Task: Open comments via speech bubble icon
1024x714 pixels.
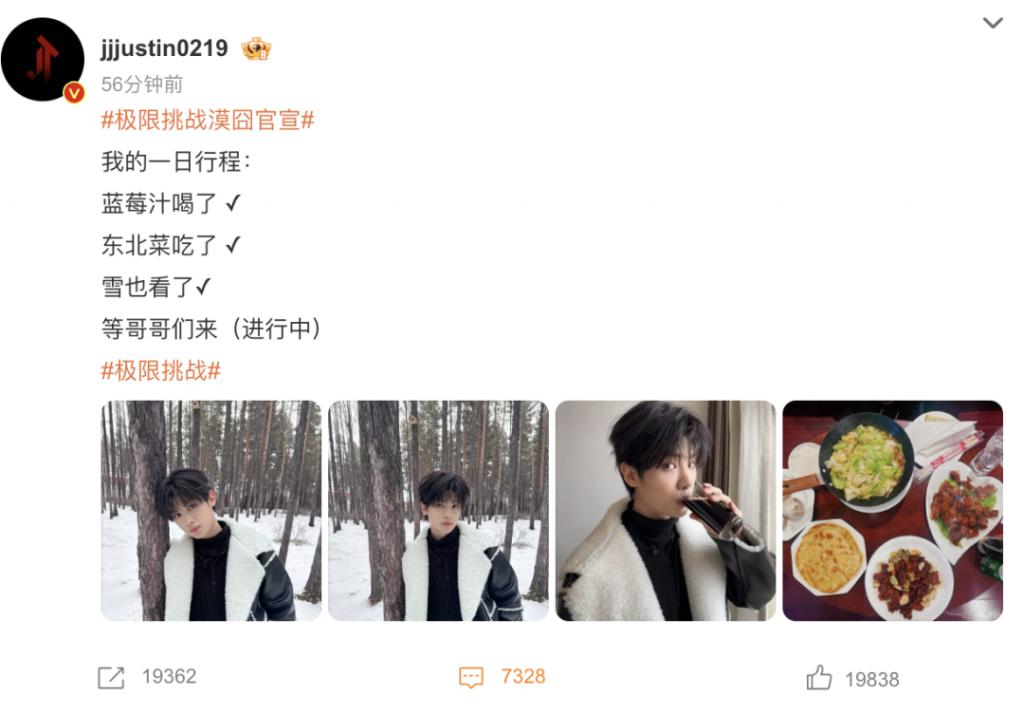Action: pyautogui.click(x=472, y=677)
